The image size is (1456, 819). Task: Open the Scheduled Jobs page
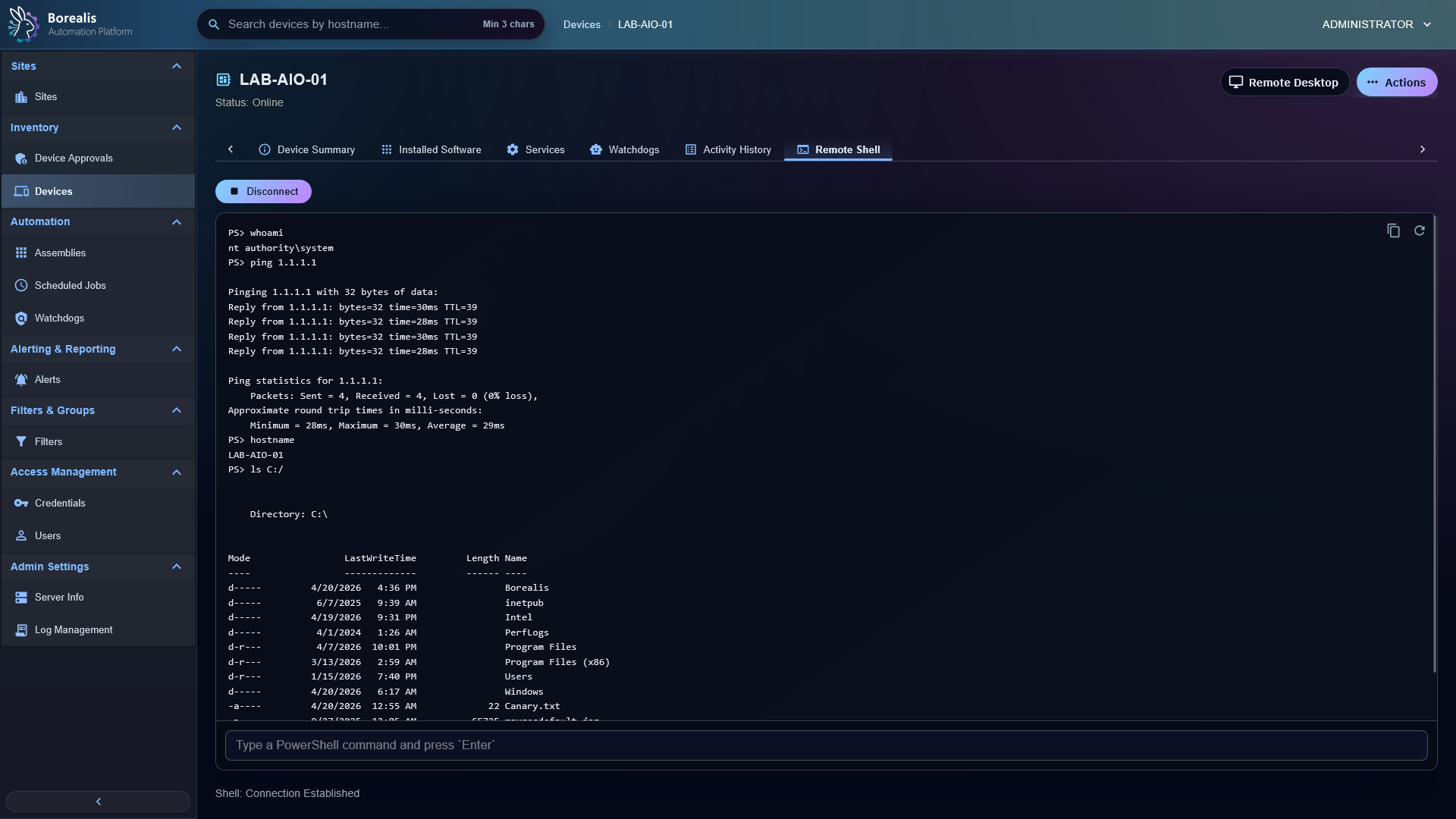coord(98,286)
